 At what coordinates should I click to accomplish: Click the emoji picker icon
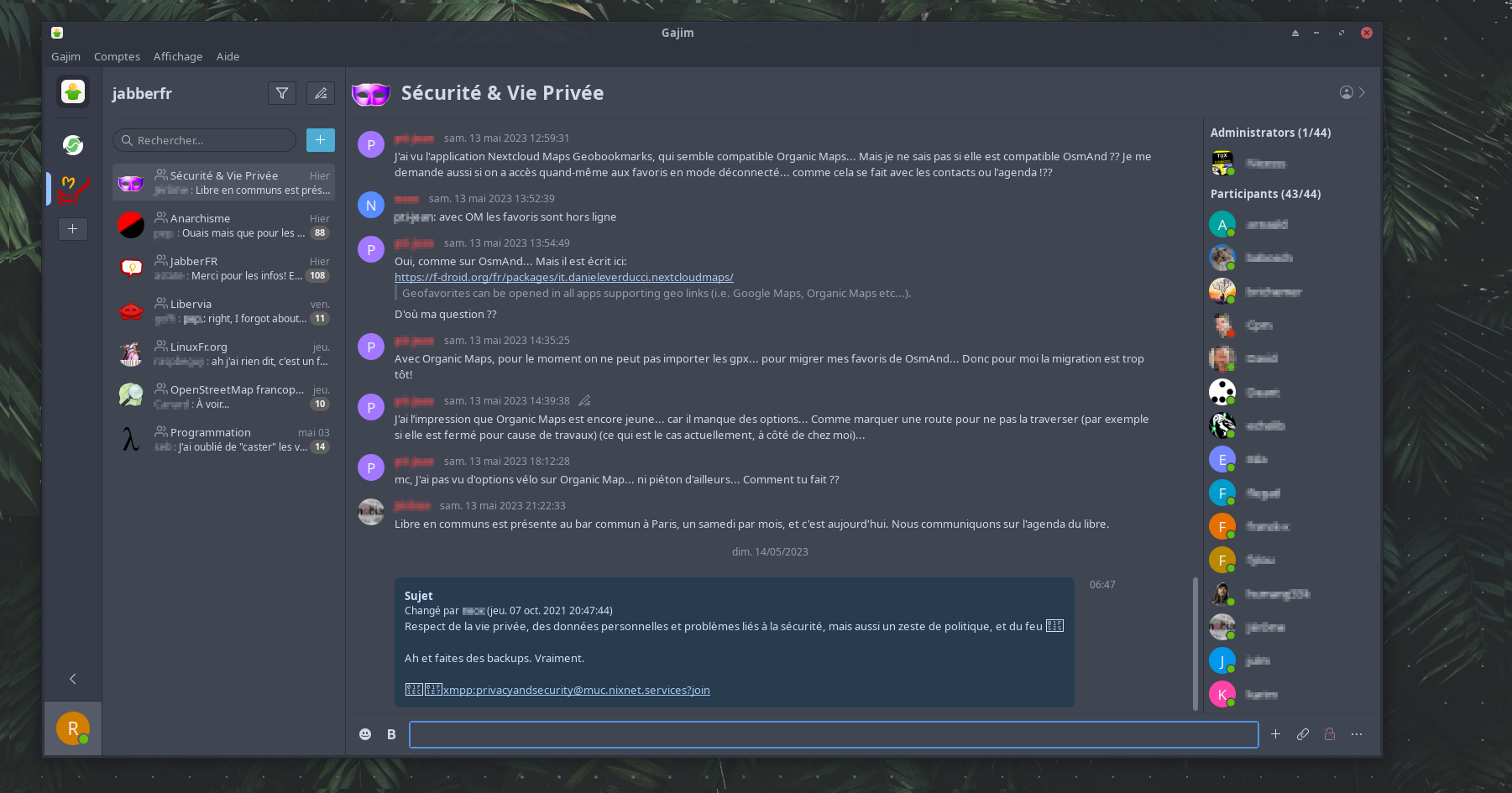(365, 734)
